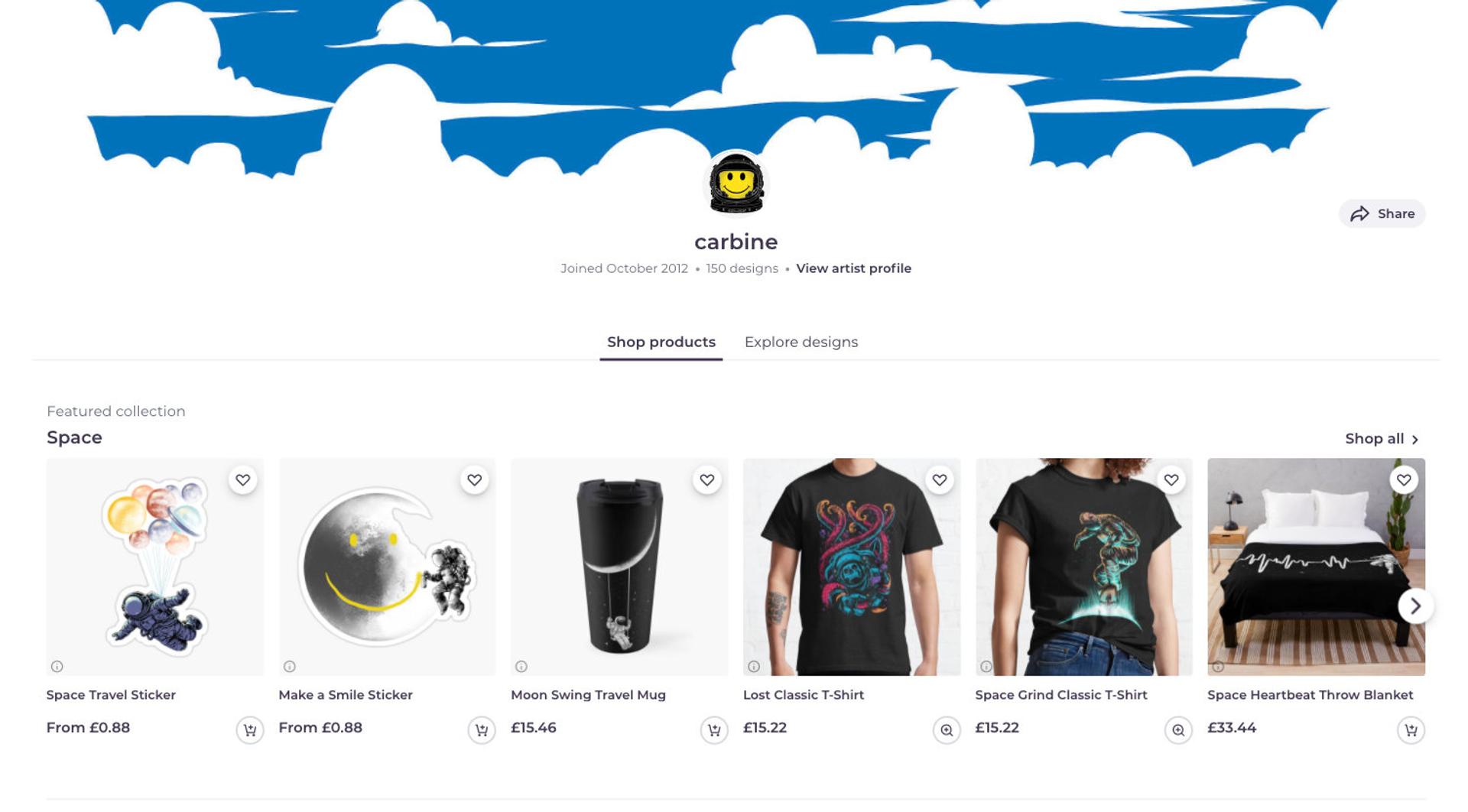Add Make a Smile Sticker to cart
The width and height of the screenshot is (1468, 812).
(x=481, y=730)
